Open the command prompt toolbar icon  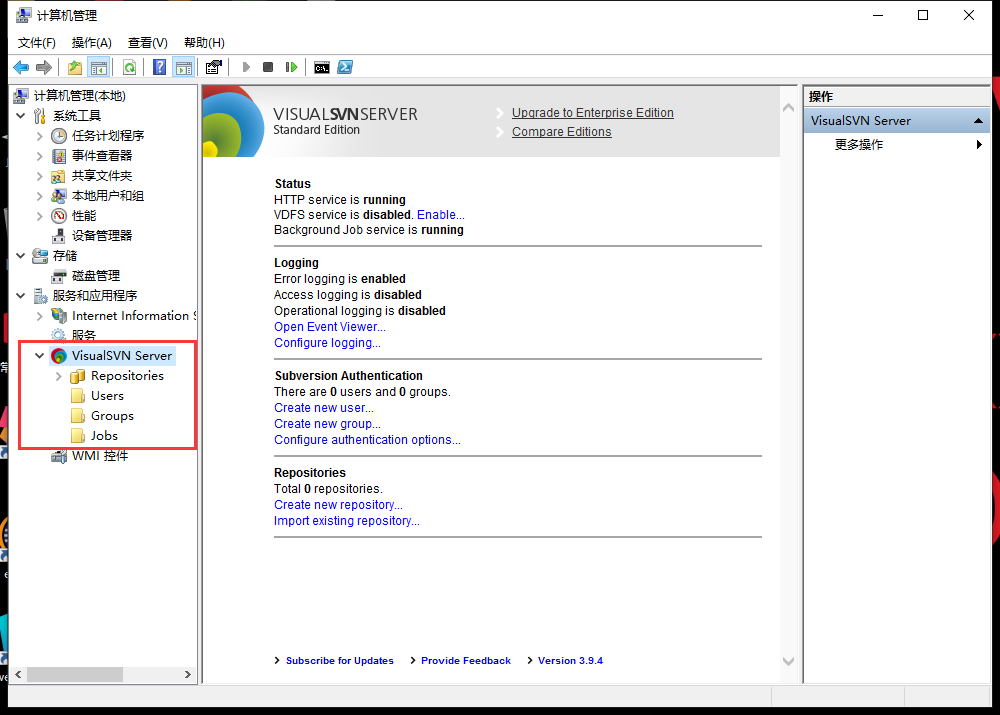tap(321, 67)
